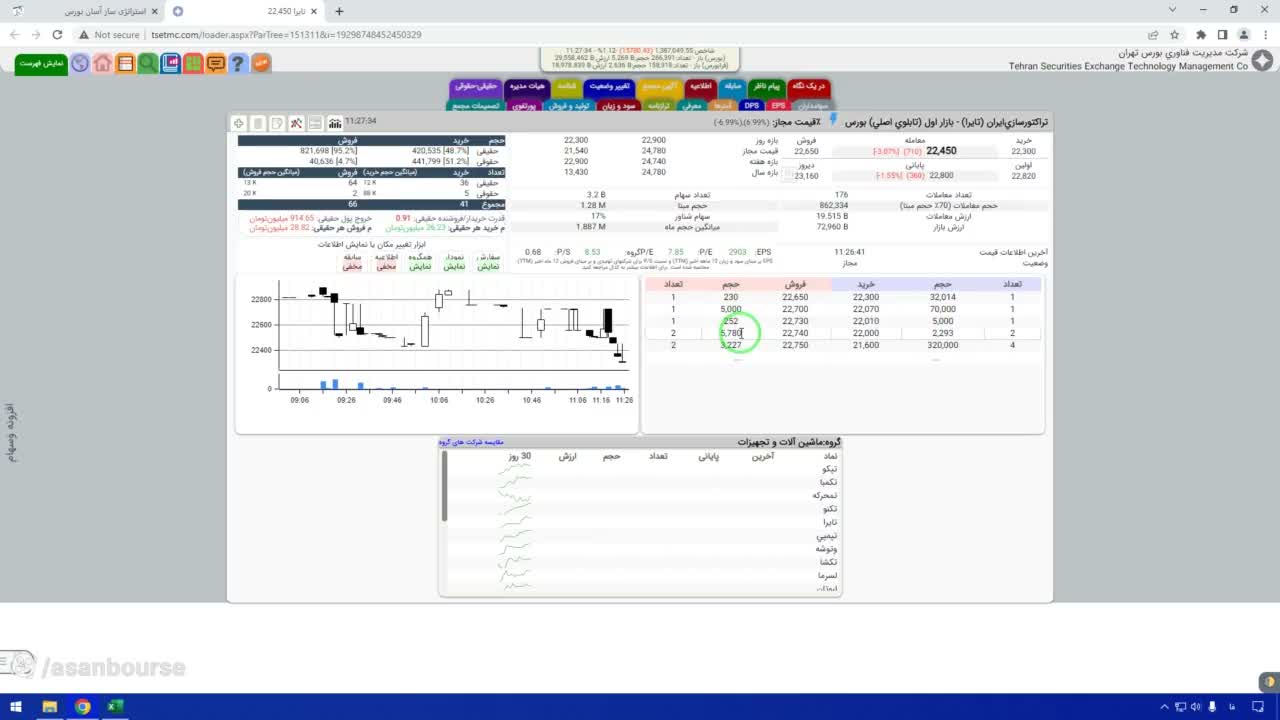This screenshot has width=1280, height=720.
Task: Click the green نمایش فهرست button
Action: click(x=41, y=63)
